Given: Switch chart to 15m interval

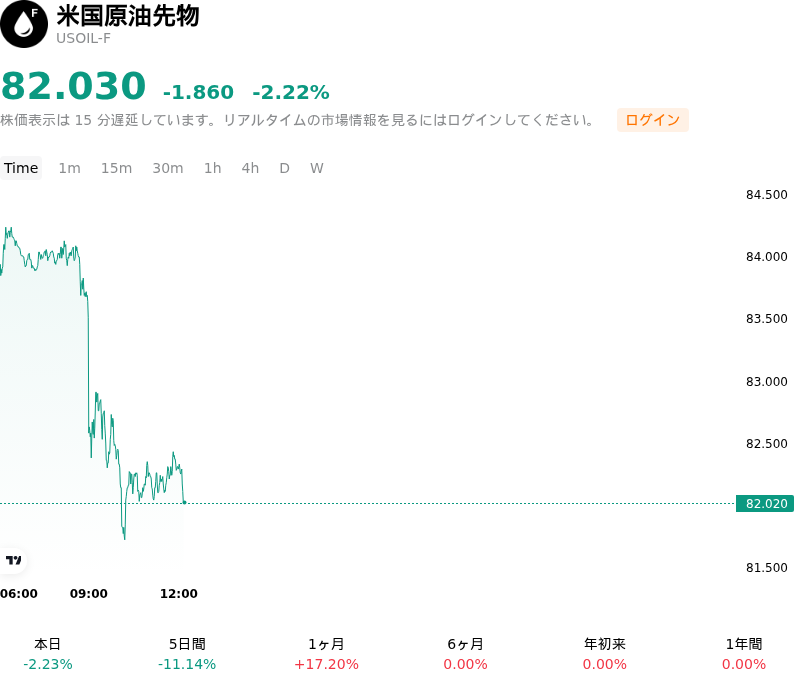Looking at the screenshot, I should click(x=116, y=168).
